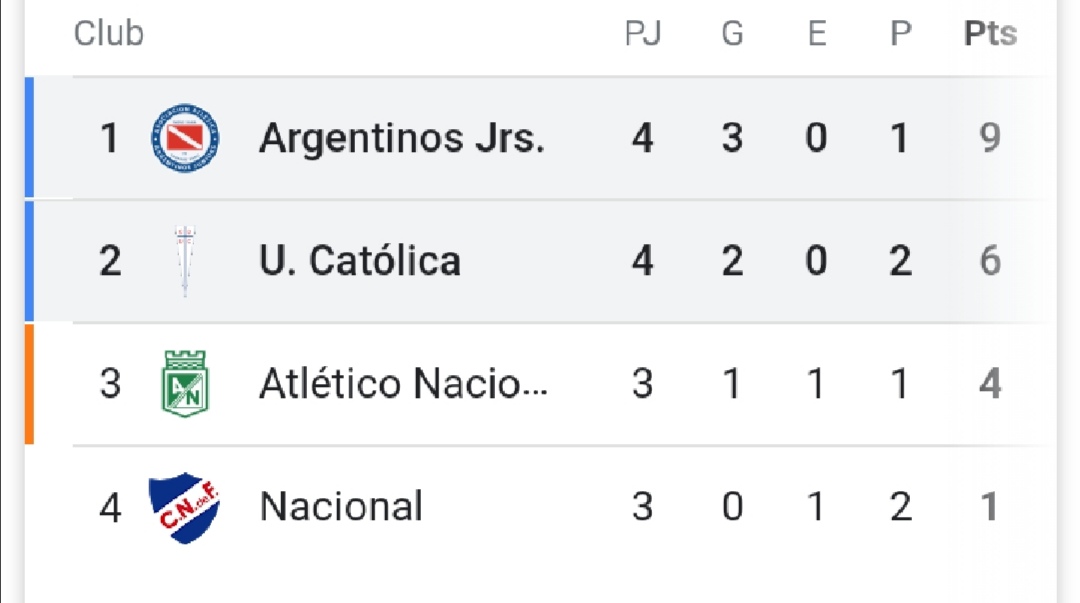1080x603 pixels.
Task: Click Argentinos Jrs. points value 9
Action: point(990,138)
